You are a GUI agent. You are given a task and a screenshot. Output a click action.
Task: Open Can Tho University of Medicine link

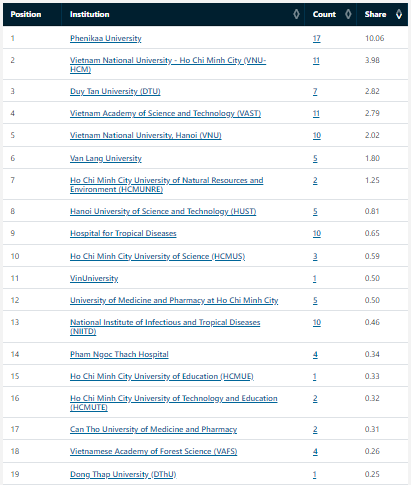153,429
